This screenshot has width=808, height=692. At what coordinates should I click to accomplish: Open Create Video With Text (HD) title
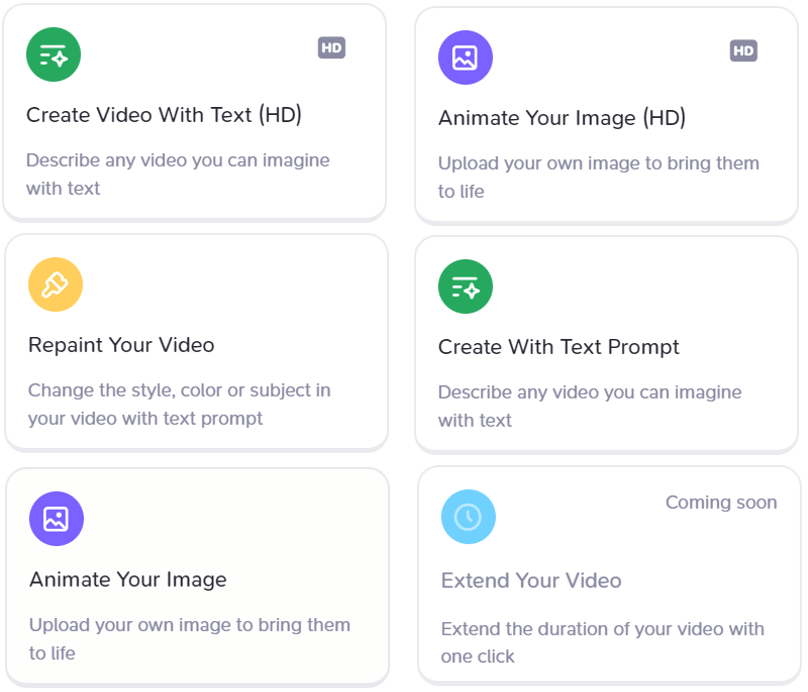pyautogui.click(x=164, y=115)
